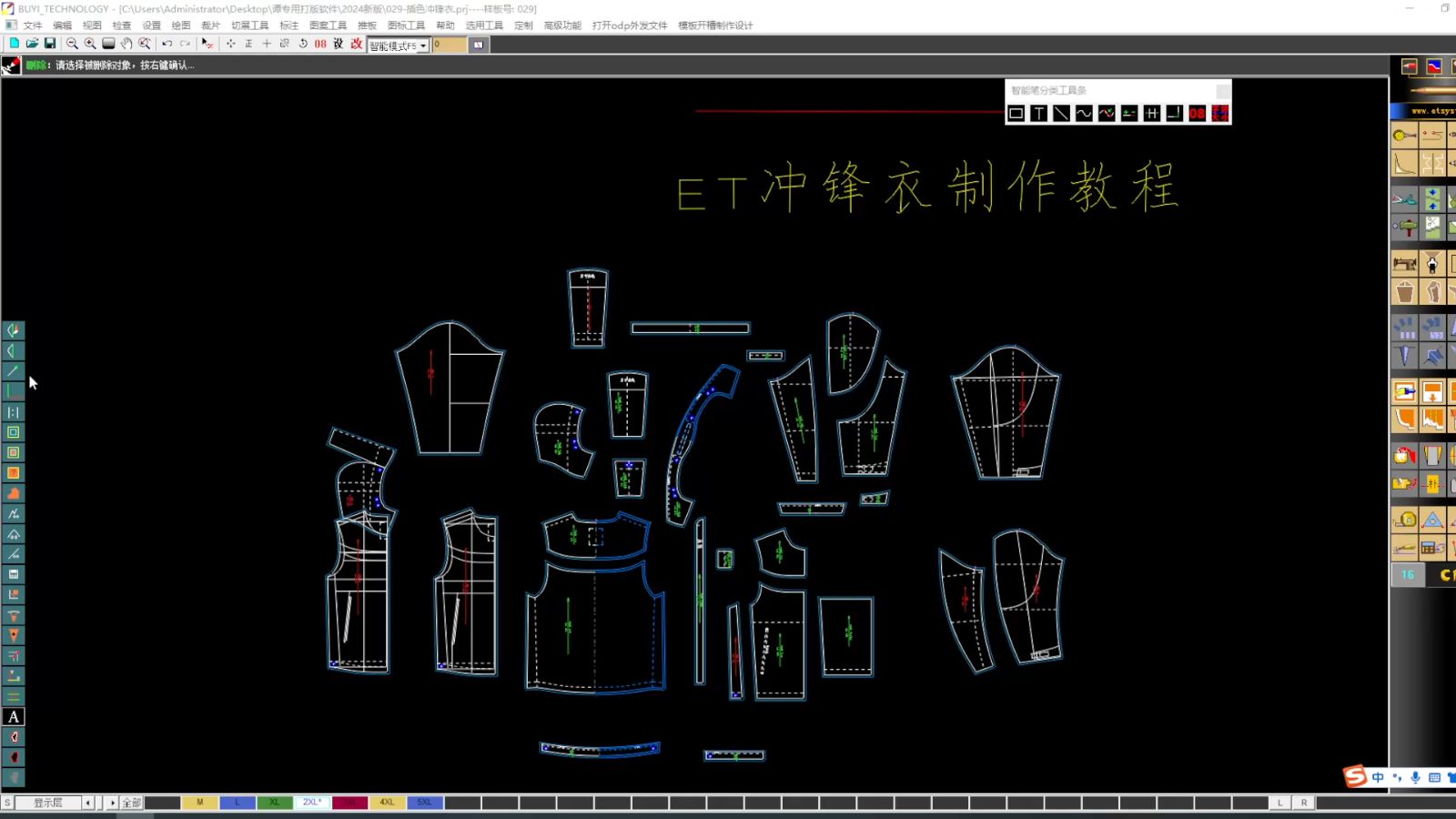The height and width of the screenshot is (819, 1456).
Task: Select the 2XL* size swatch
Action: (x=312, y=803)
